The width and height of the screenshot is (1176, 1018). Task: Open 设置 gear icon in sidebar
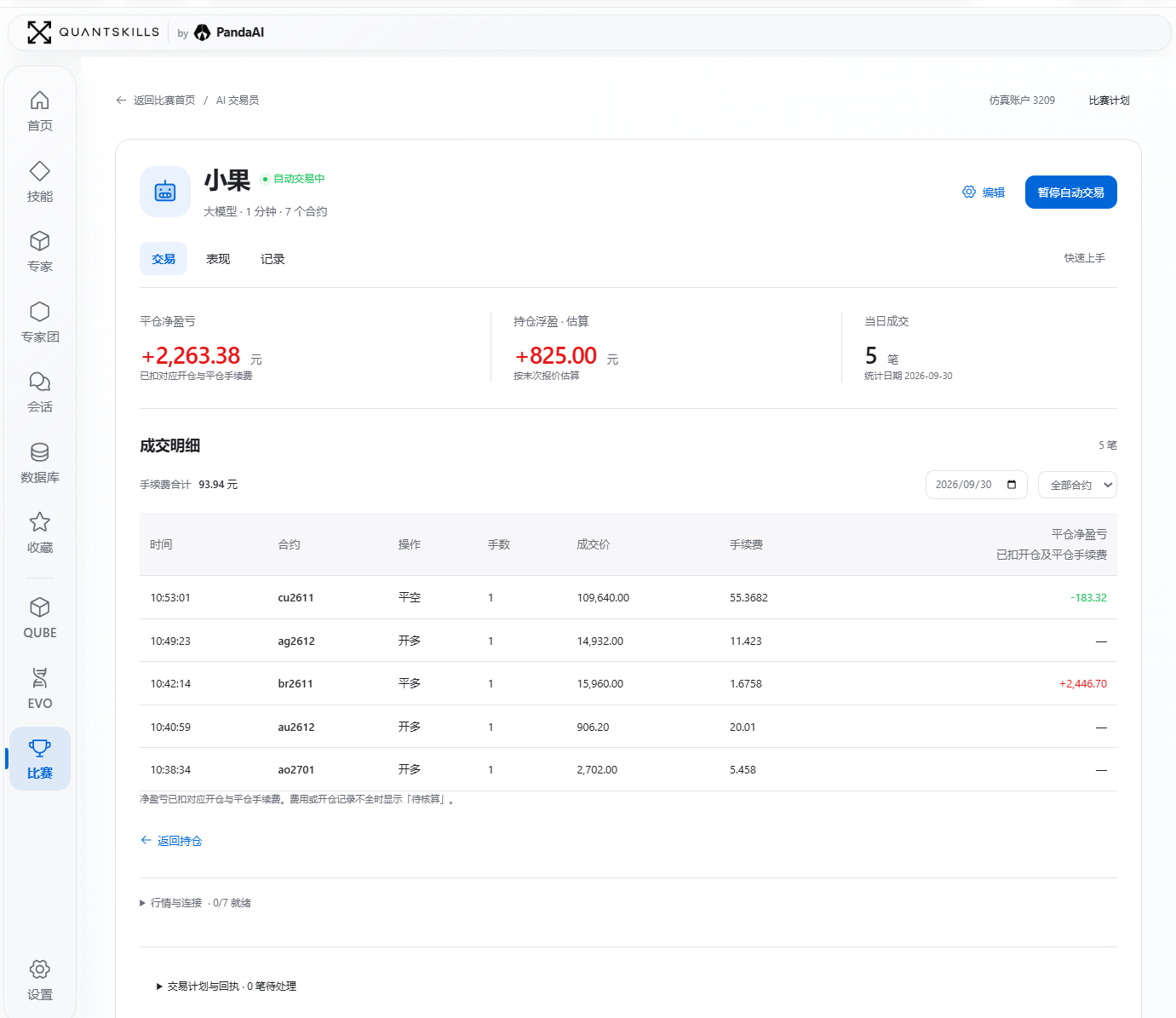40,969
